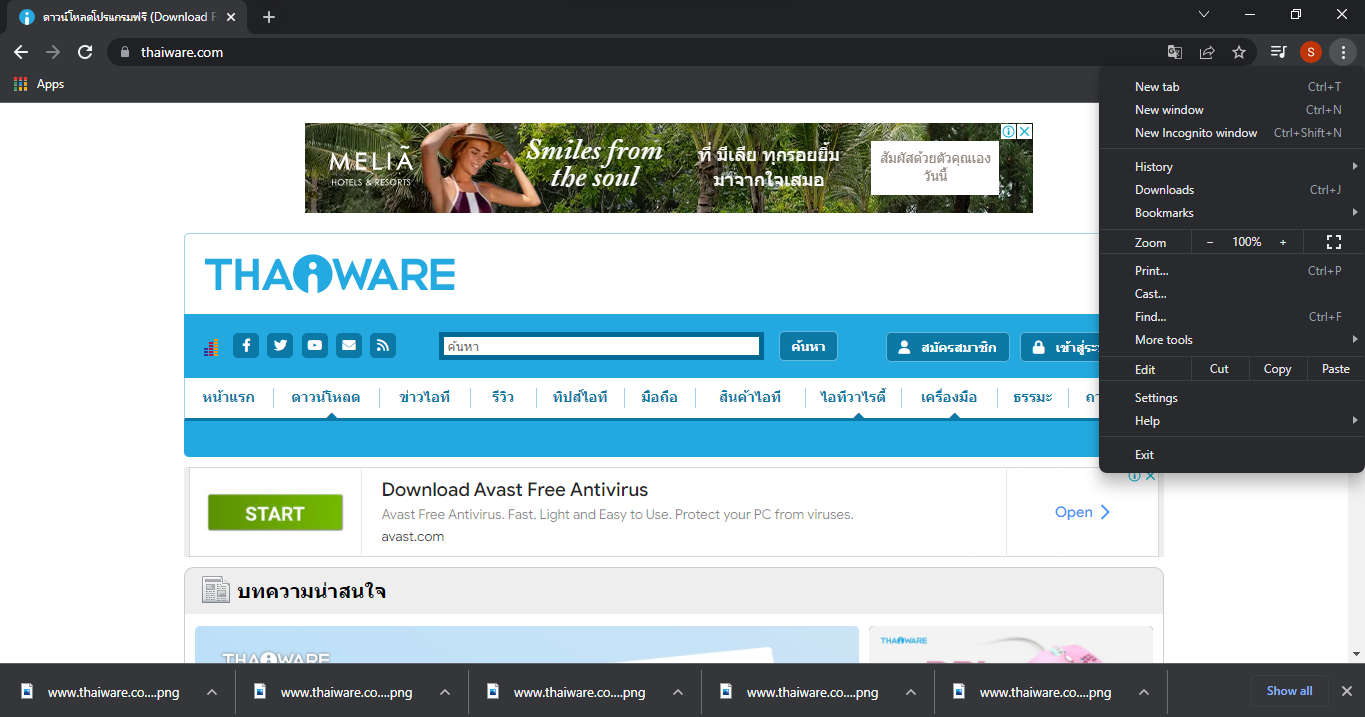This screenshot has height=717, width=1365.
Task: Click the three-dot Chrome menu button
Action: click(1343, 52)
